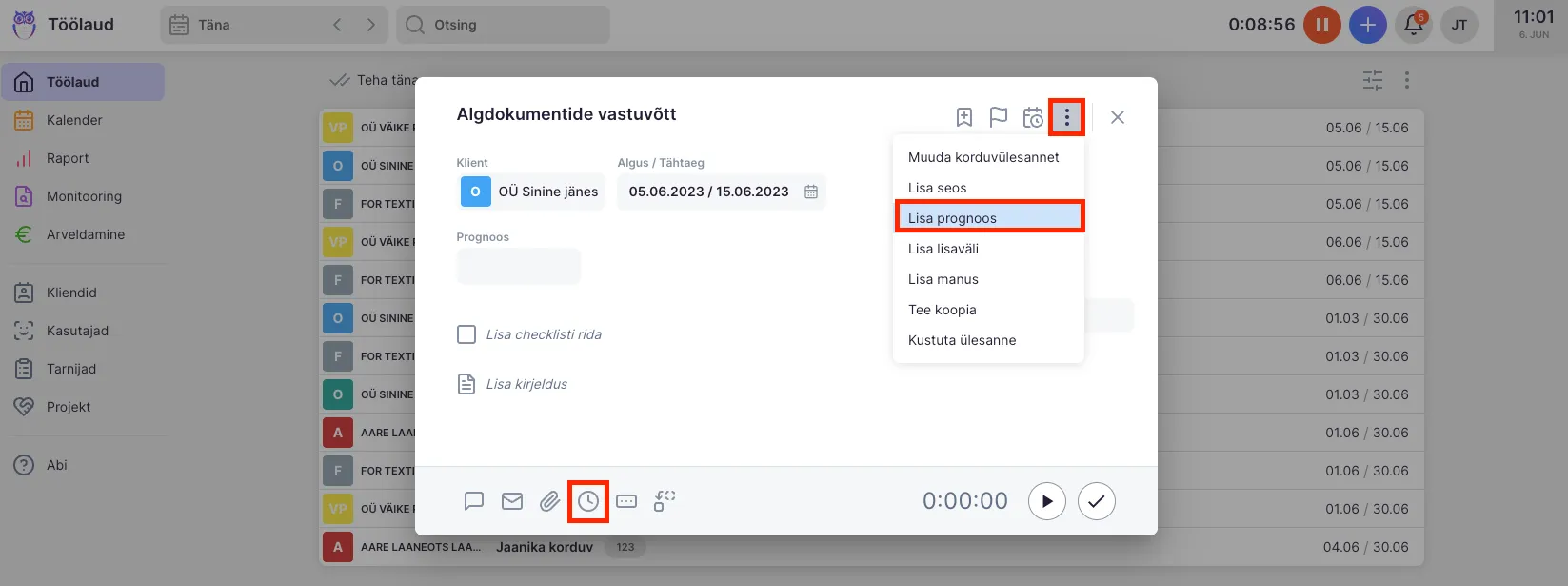Choose 'Kustuta ülesanne' menu entry
Screen dimensions: 1568x586
[x=962, y=340]
